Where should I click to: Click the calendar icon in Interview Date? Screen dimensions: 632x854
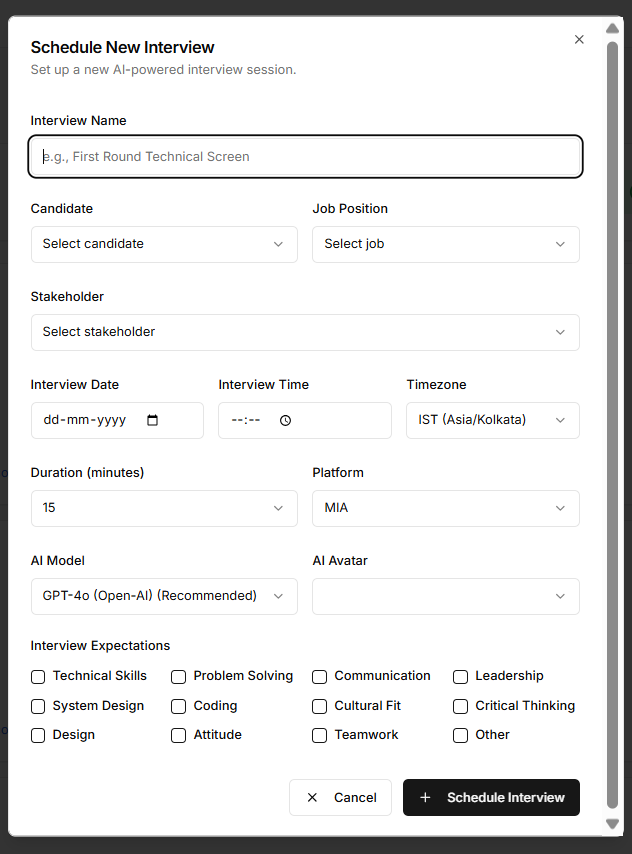click(x=153, y=420)
